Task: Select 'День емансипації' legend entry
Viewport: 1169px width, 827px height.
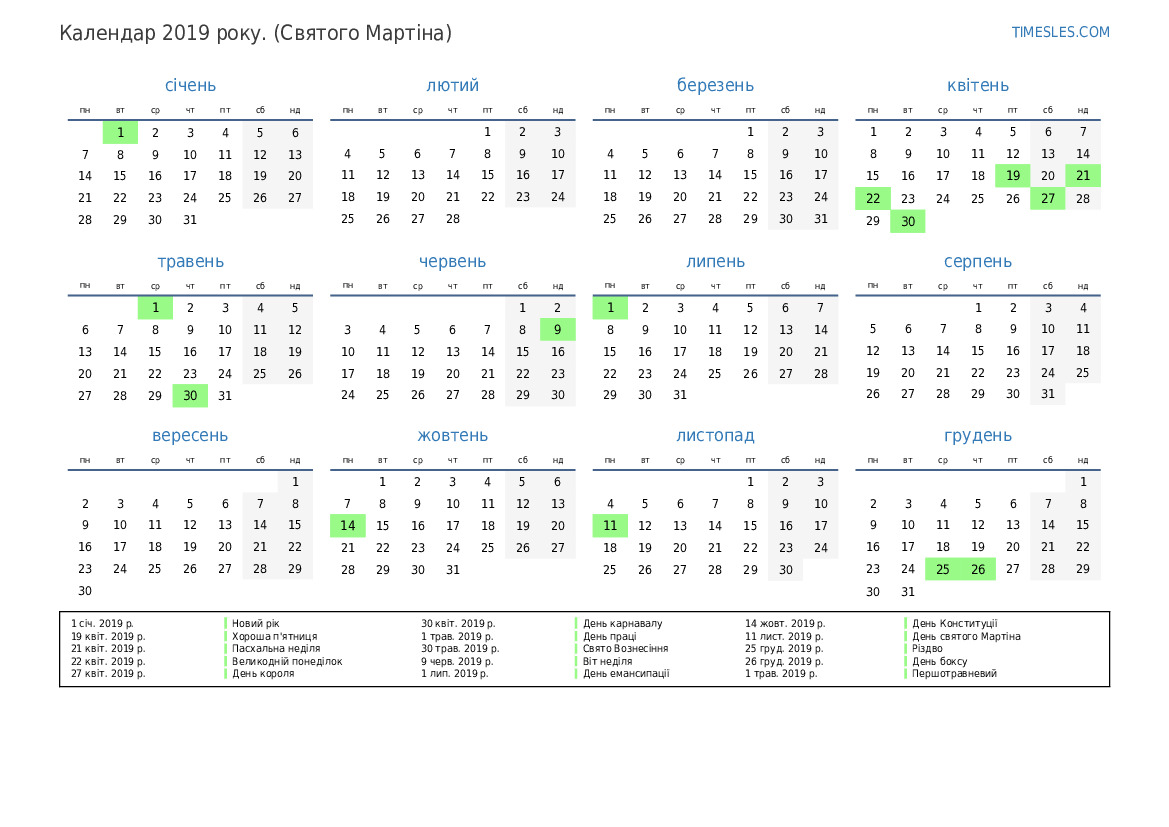Action: [626, 674]
